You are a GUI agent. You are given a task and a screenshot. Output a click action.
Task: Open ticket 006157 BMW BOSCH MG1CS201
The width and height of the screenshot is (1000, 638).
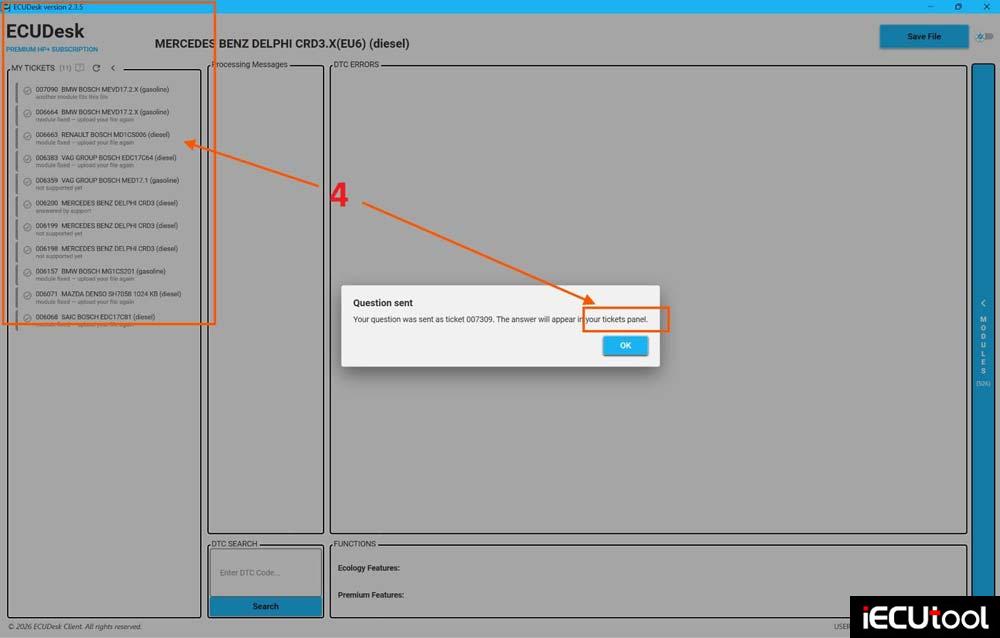tap(107, 275)
